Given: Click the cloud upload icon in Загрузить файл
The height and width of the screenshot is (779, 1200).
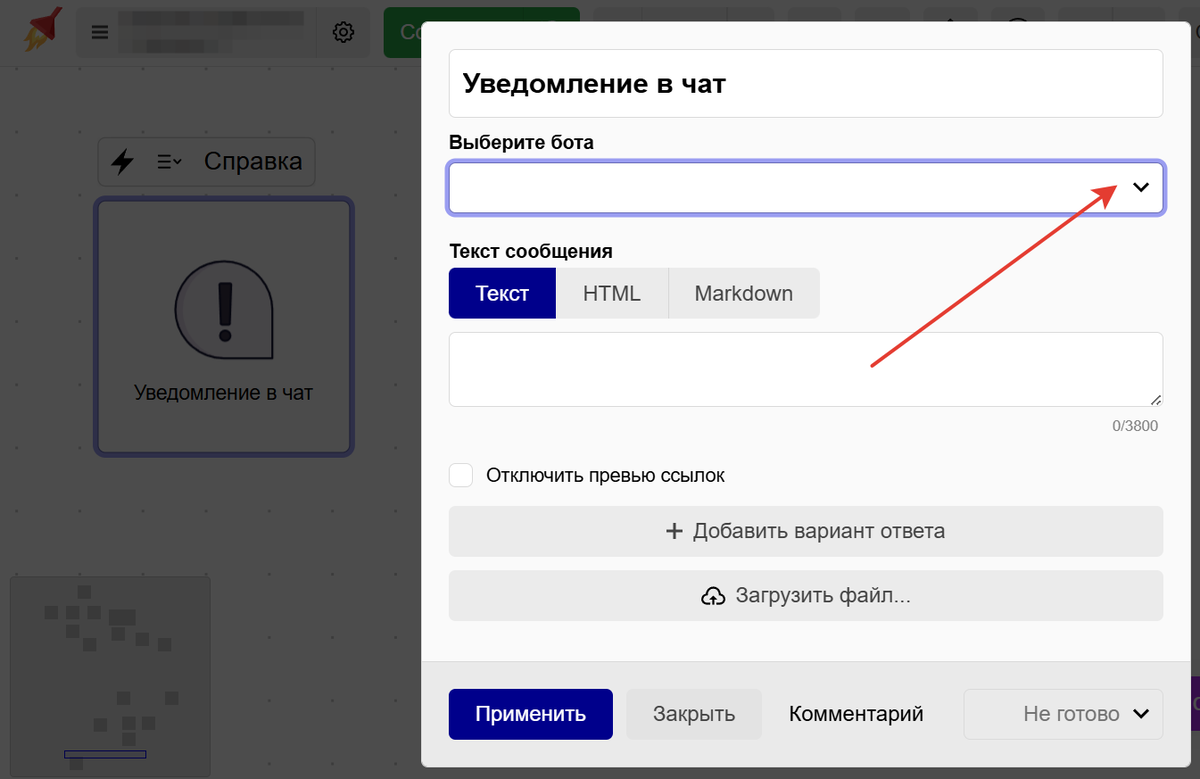Looking at the screenshot, I should click(x=713, y=595).
